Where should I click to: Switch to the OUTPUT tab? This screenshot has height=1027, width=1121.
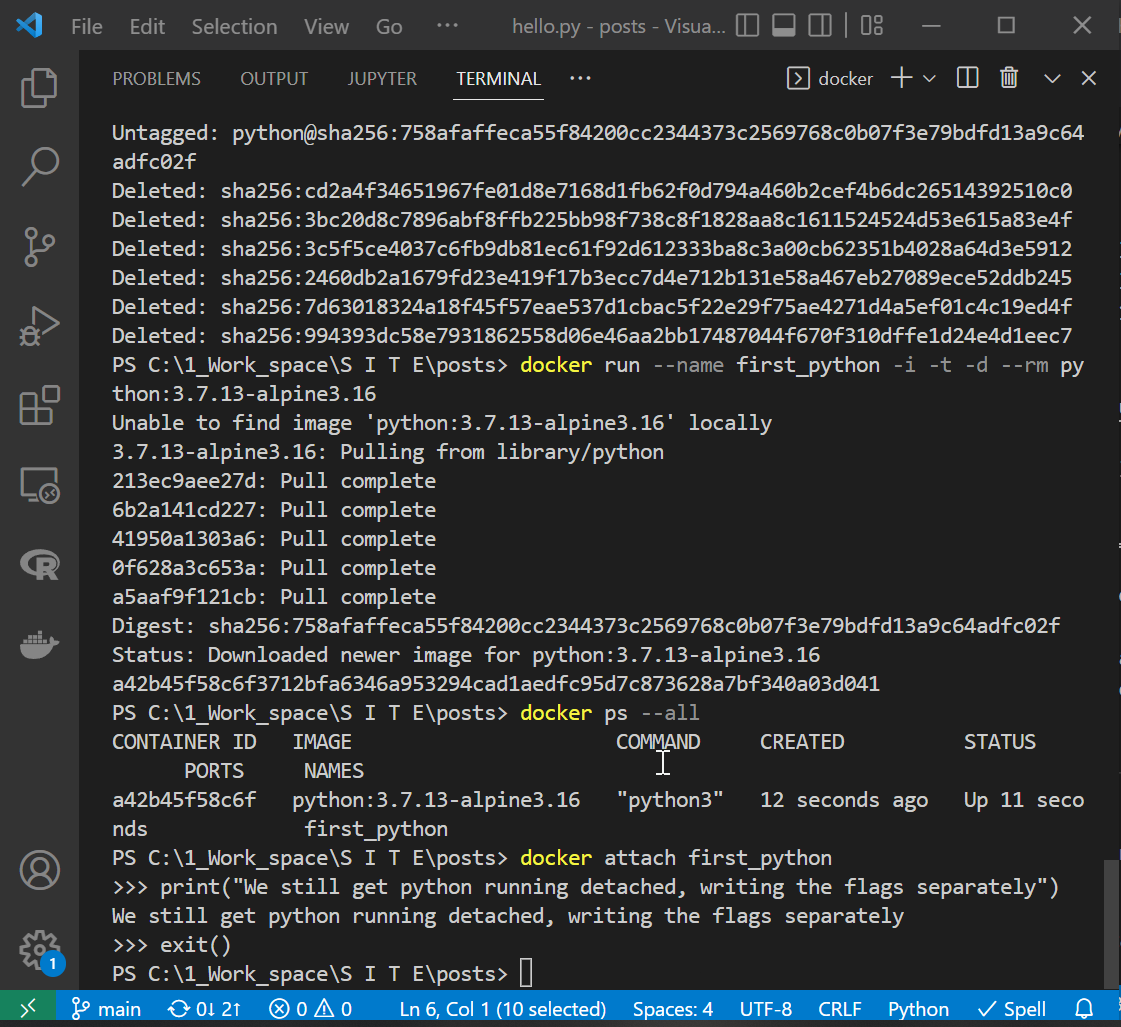[x=274, y=78]
